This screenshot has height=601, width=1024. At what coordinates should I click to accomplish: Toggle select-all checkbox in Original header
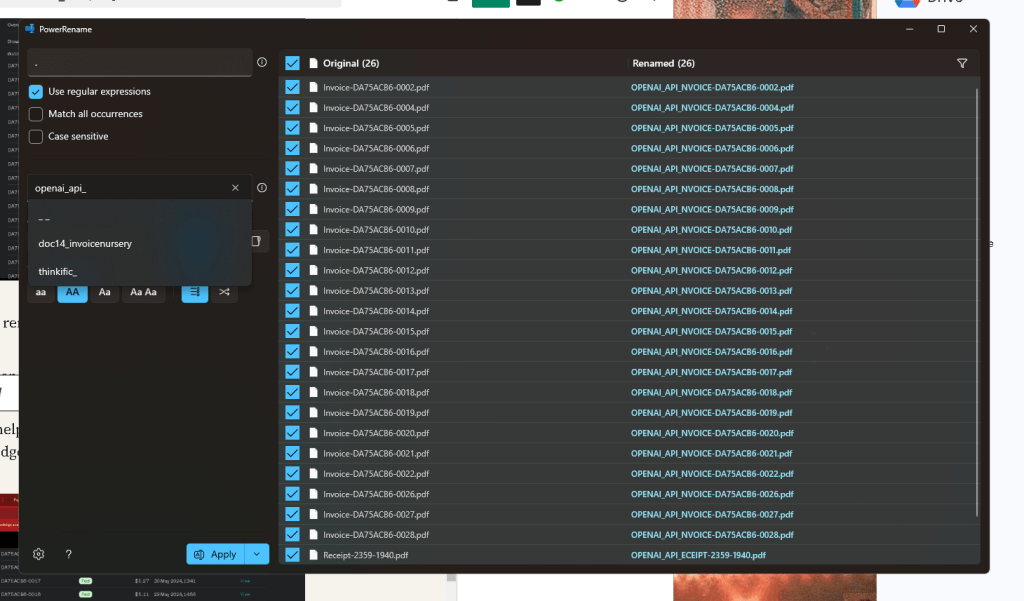click(x=293, y=63)
